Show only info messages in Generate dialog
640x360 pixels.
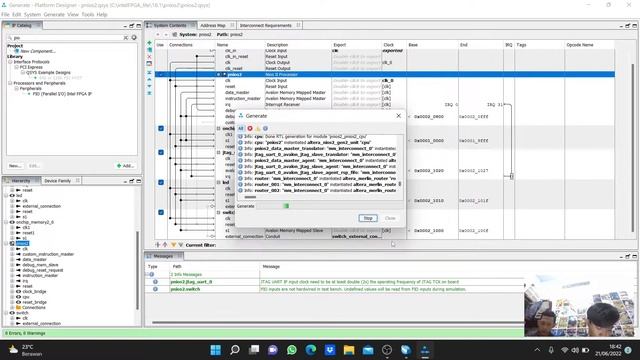pyautogui.click(x=265, y=128)
